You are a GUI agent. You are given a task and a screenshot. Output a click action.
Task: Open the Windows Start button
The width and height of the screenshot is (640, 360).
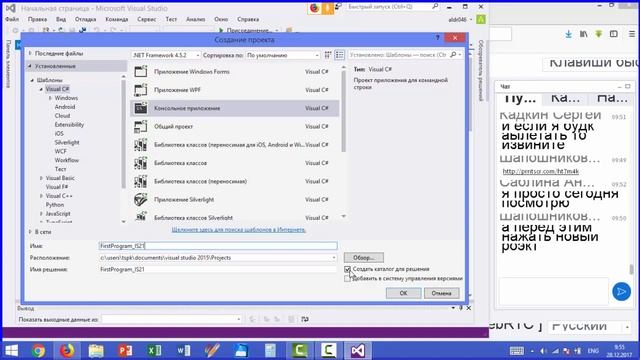(x=12, y=351)
